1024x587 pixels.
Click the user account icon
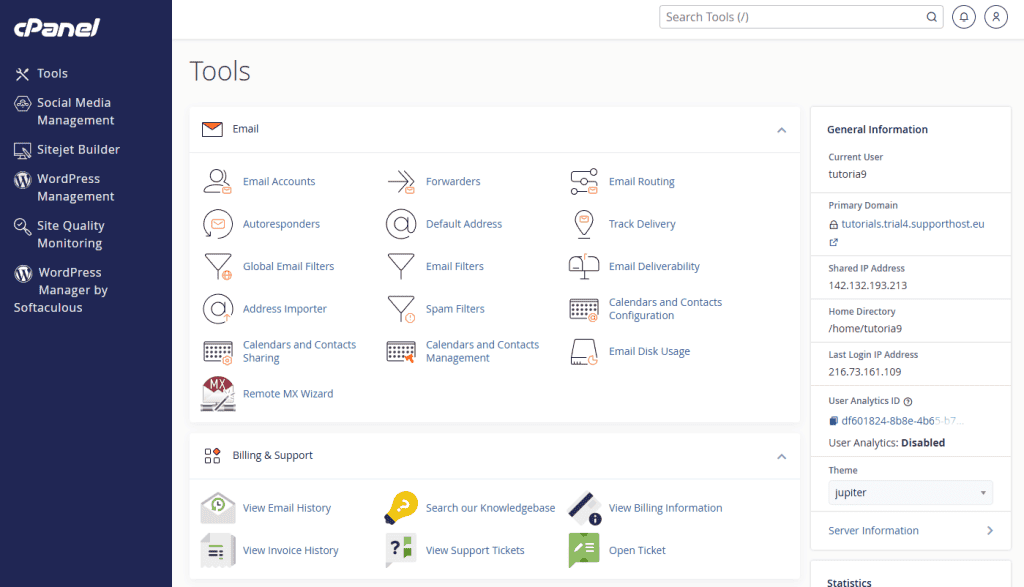click(x=996, y=17)
